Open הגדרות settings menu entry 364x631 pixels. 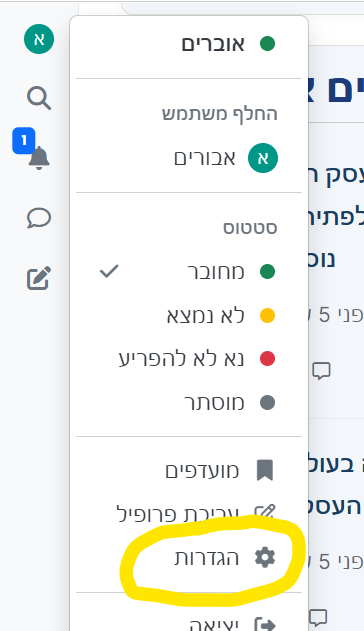coord(189,558)
